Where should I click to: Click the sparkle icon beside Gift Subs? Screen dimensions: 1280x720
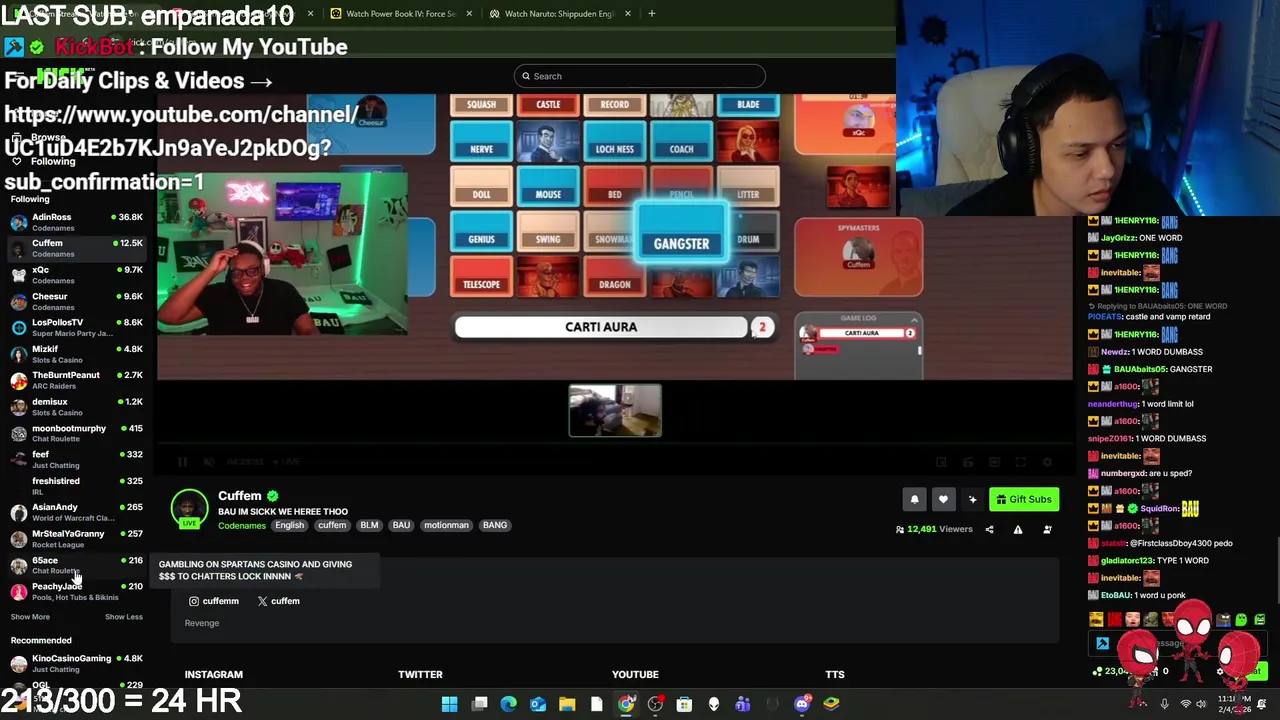click(972, 499)
